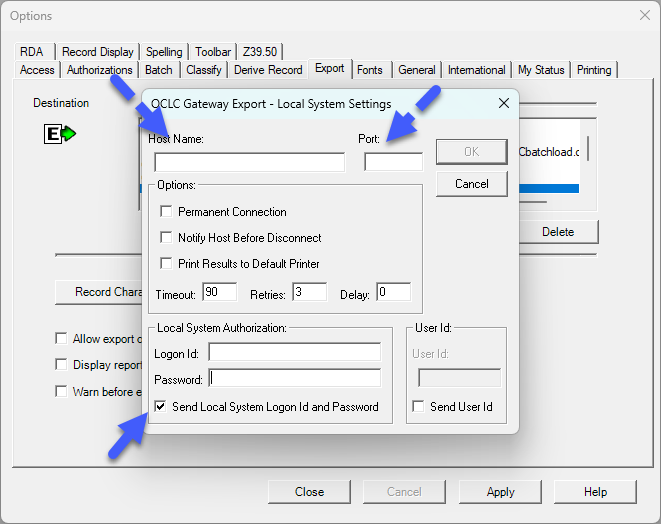
Task: Open the Record Display tab
Action: tap(98, 52)
